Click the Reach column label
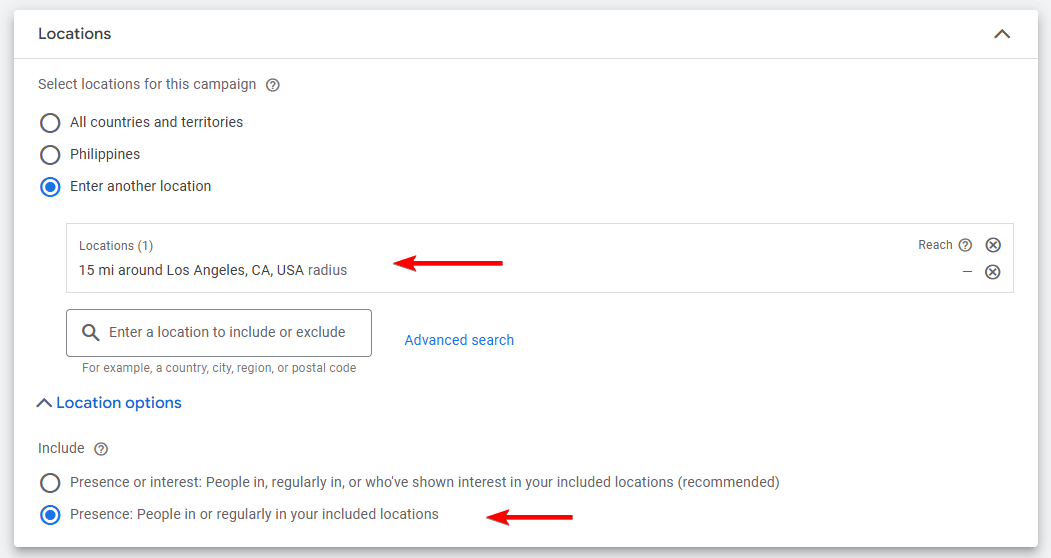 coord(935,245)
